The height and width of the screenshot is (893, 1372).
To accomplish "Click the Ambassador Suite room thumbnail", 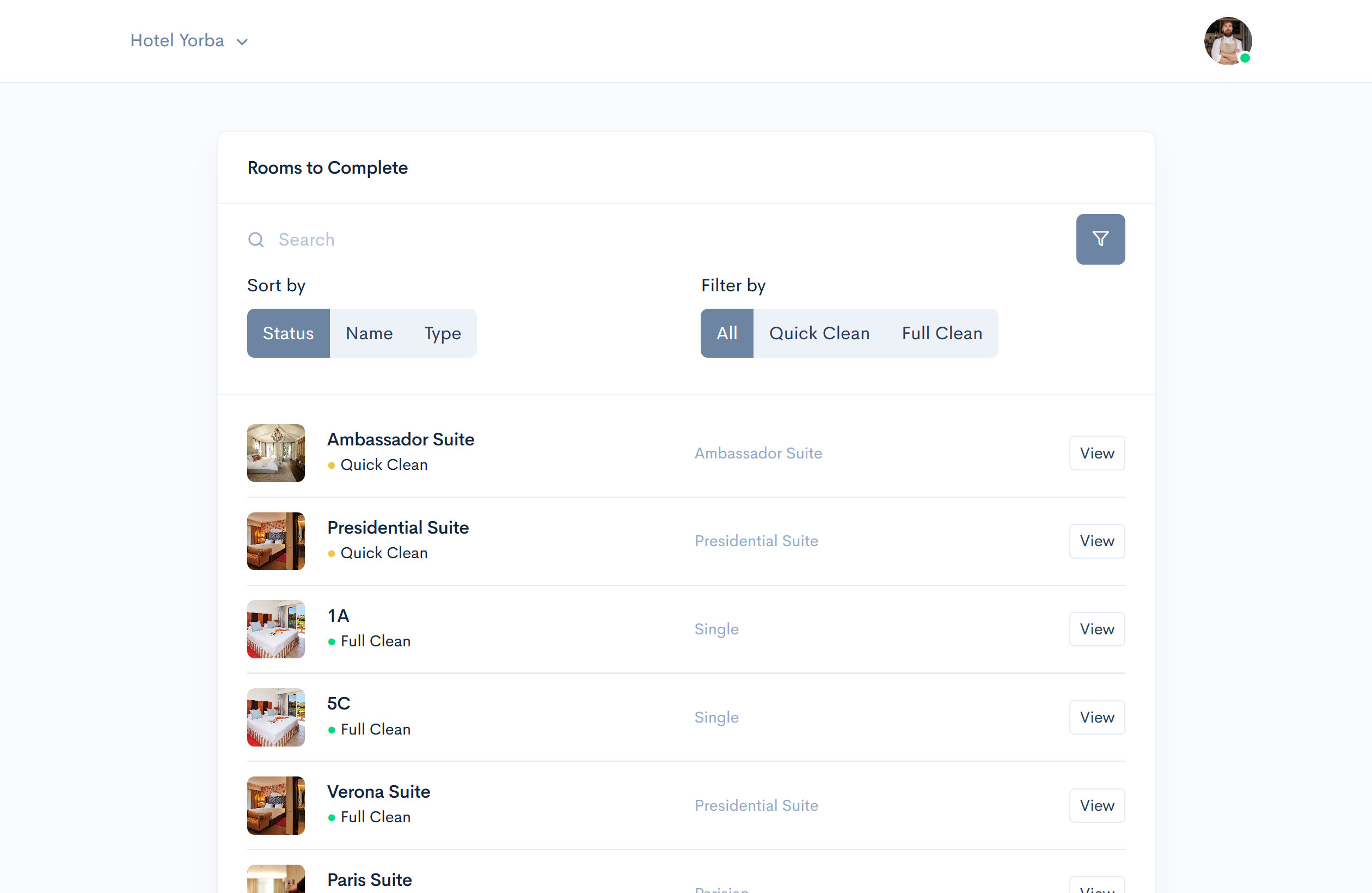I will tap(277, 452).
